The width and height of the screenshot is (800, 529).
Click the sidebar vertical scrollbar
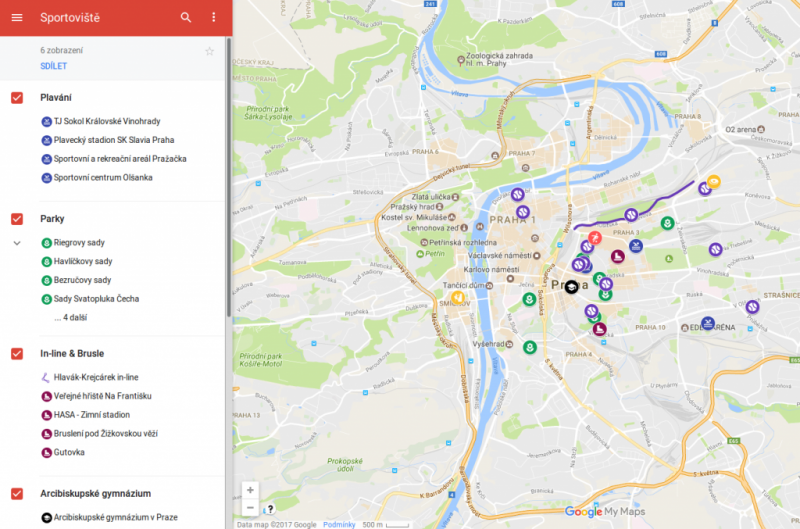click(x=229, y=179)
